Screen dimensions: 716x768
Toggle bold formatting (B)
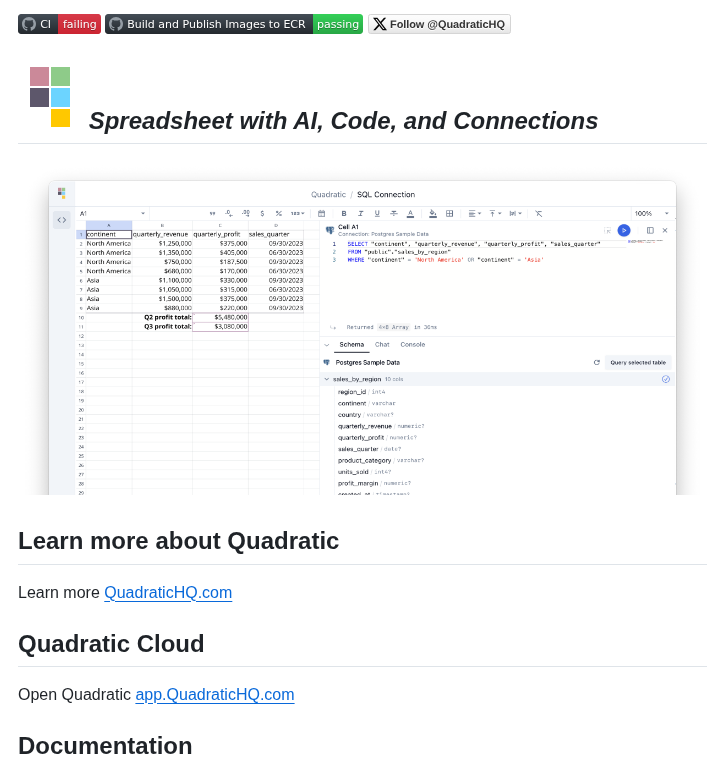point(344,214)
